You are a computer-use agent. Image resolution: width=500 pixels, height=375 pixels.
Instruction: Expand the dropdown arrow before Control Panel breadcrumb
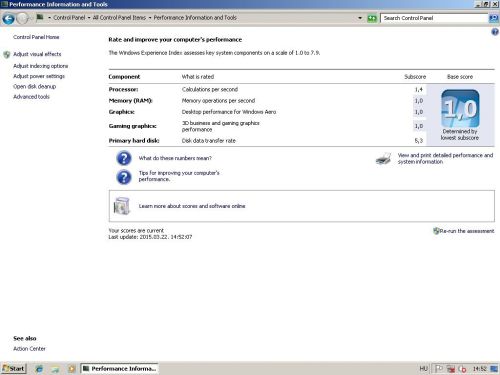[x=49, y=18]
